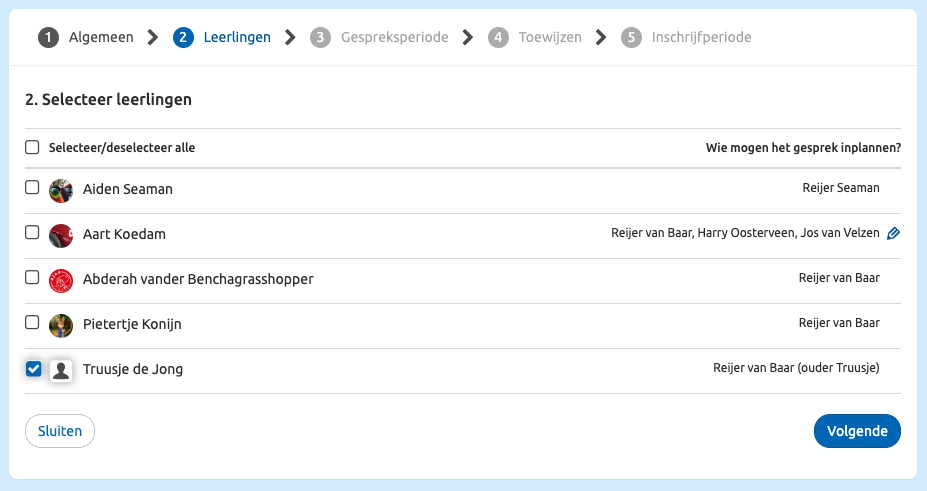Click Abderah vander Benchagrasshopper's avatar
Image resolution: width=927 pixels, height=491 pixels.
pos(61,281)
